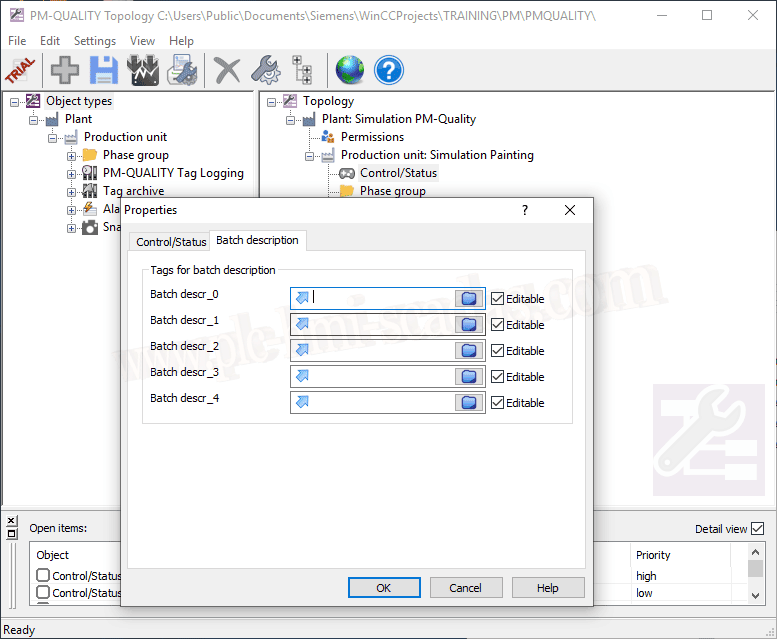Expand PM-QUALITY Tag Logging tree node
Image resolution: width=777 pixels, height=639 pixels.
coord(72,173)
